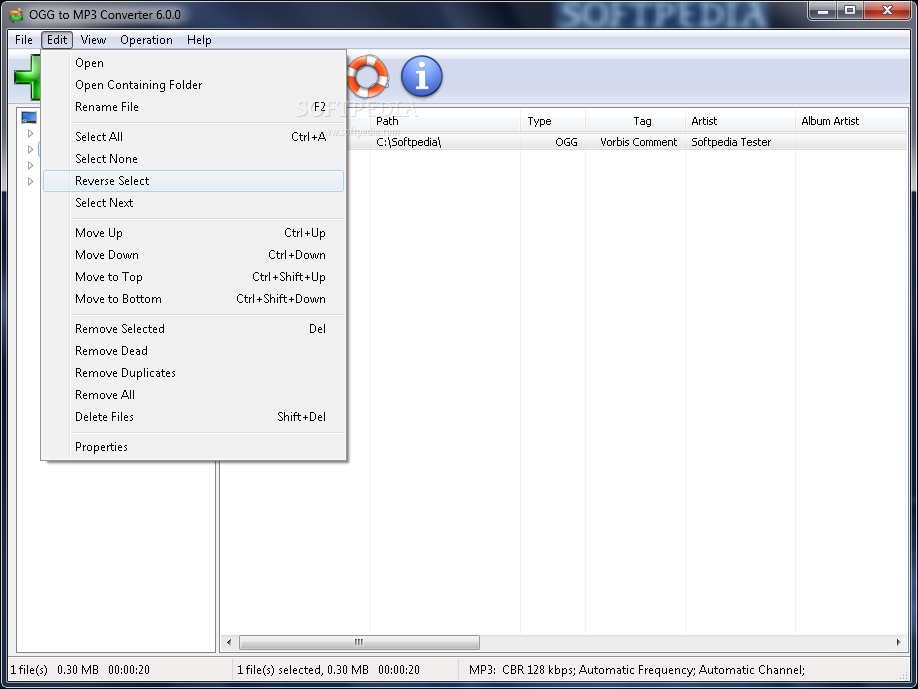Minimize the OGG to MP3 Converter window
The height and width of the screenshot is (689, 918).
click(823, 11)
